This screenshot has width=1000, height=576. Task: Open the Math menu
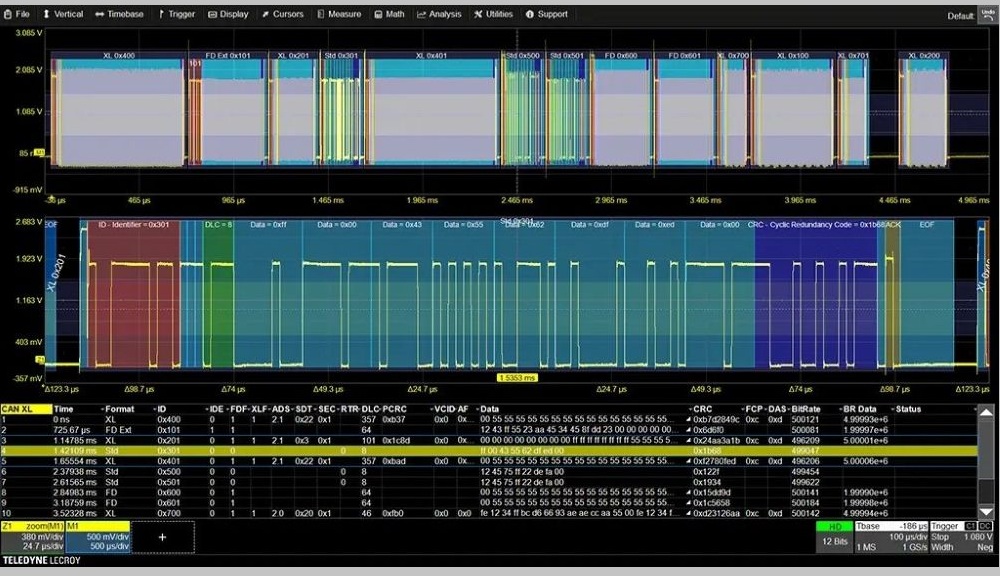click(x=389, y=14)
